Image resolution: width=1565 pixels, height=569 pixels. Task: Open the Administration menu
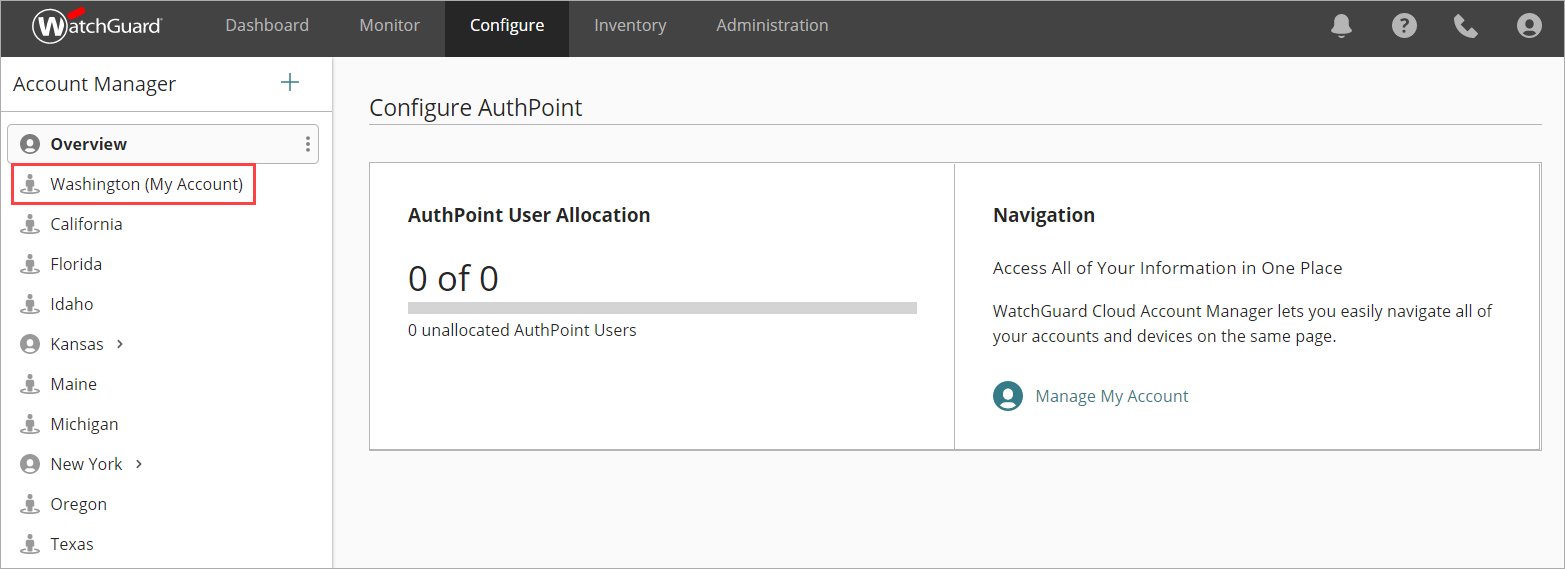772,26
